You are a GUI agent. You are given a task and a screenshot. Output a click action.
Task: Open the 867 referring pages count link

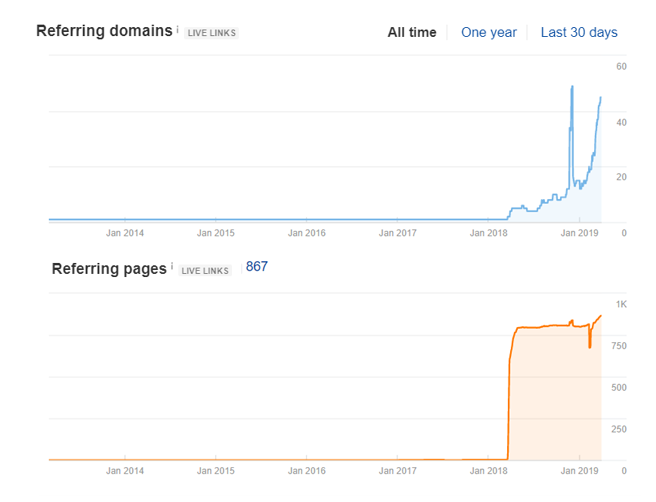[256, 266]
